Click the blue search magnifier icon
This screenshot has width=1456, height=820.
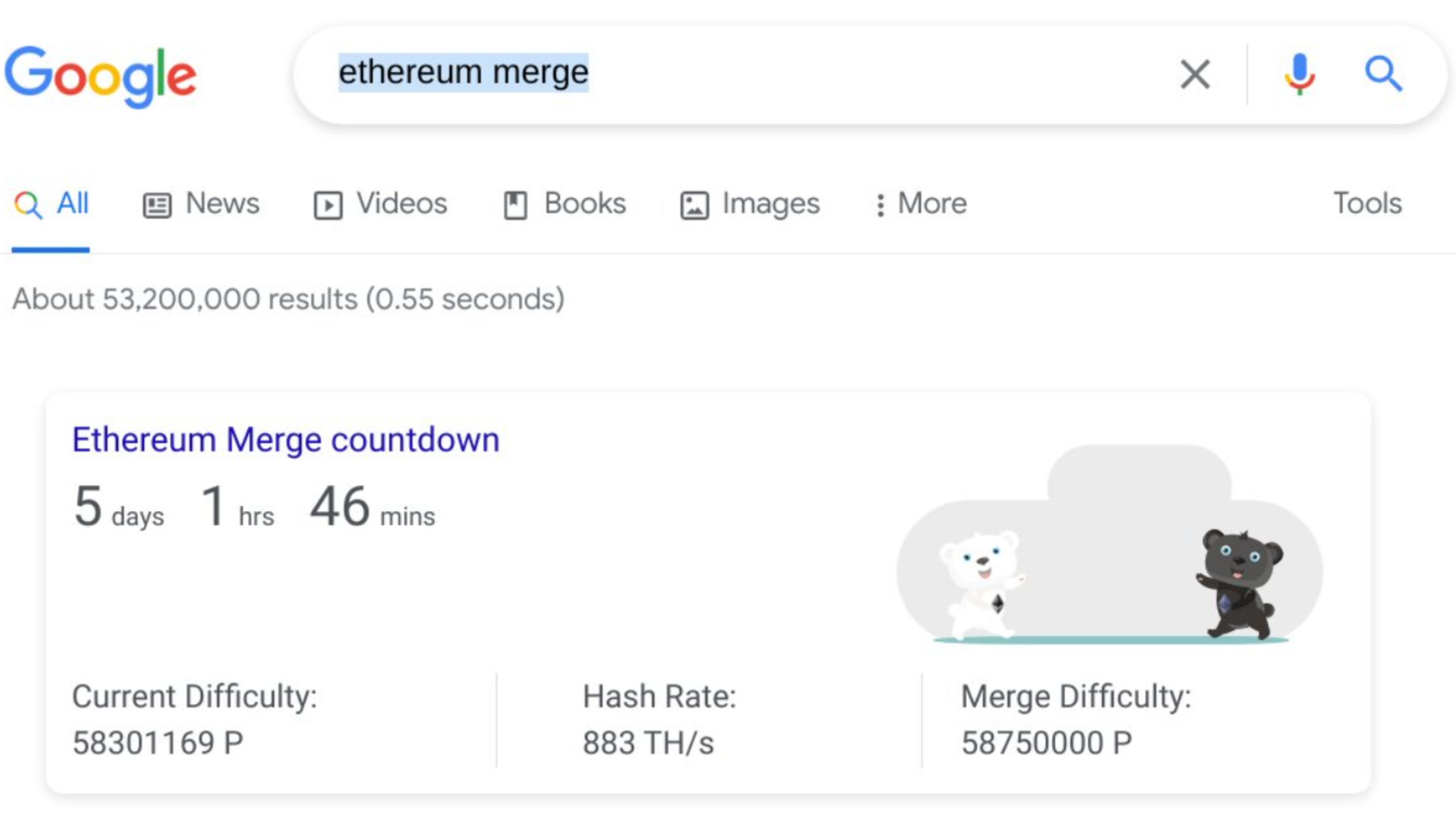click(1383, 75)
